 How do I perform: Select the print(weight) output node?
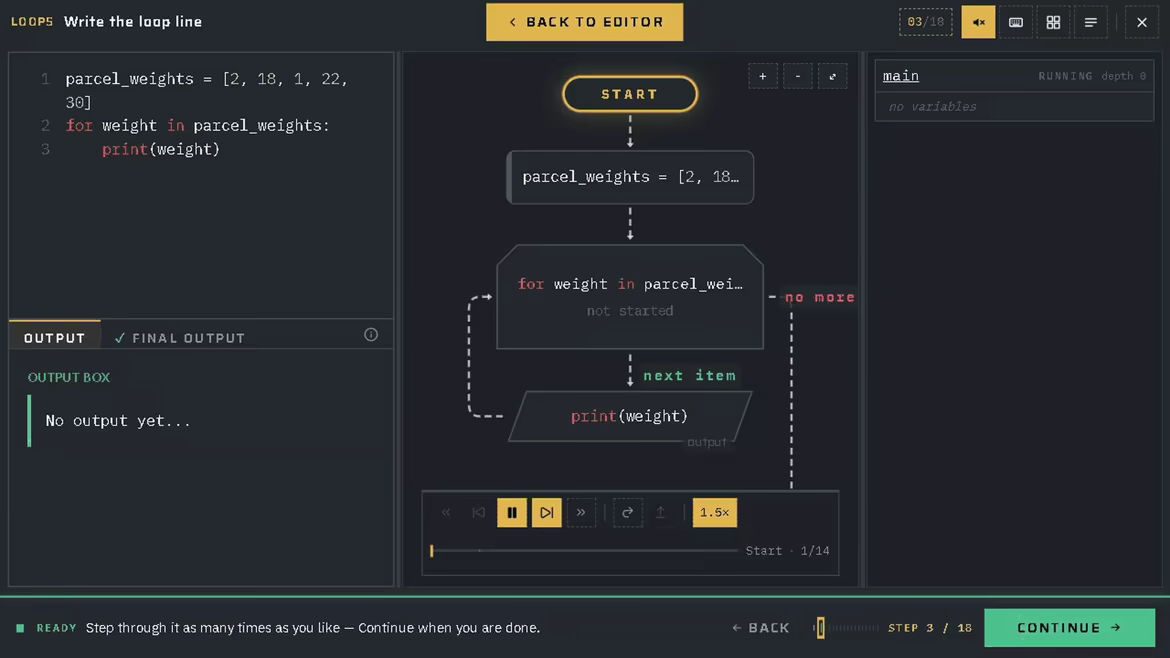(630, 416)
